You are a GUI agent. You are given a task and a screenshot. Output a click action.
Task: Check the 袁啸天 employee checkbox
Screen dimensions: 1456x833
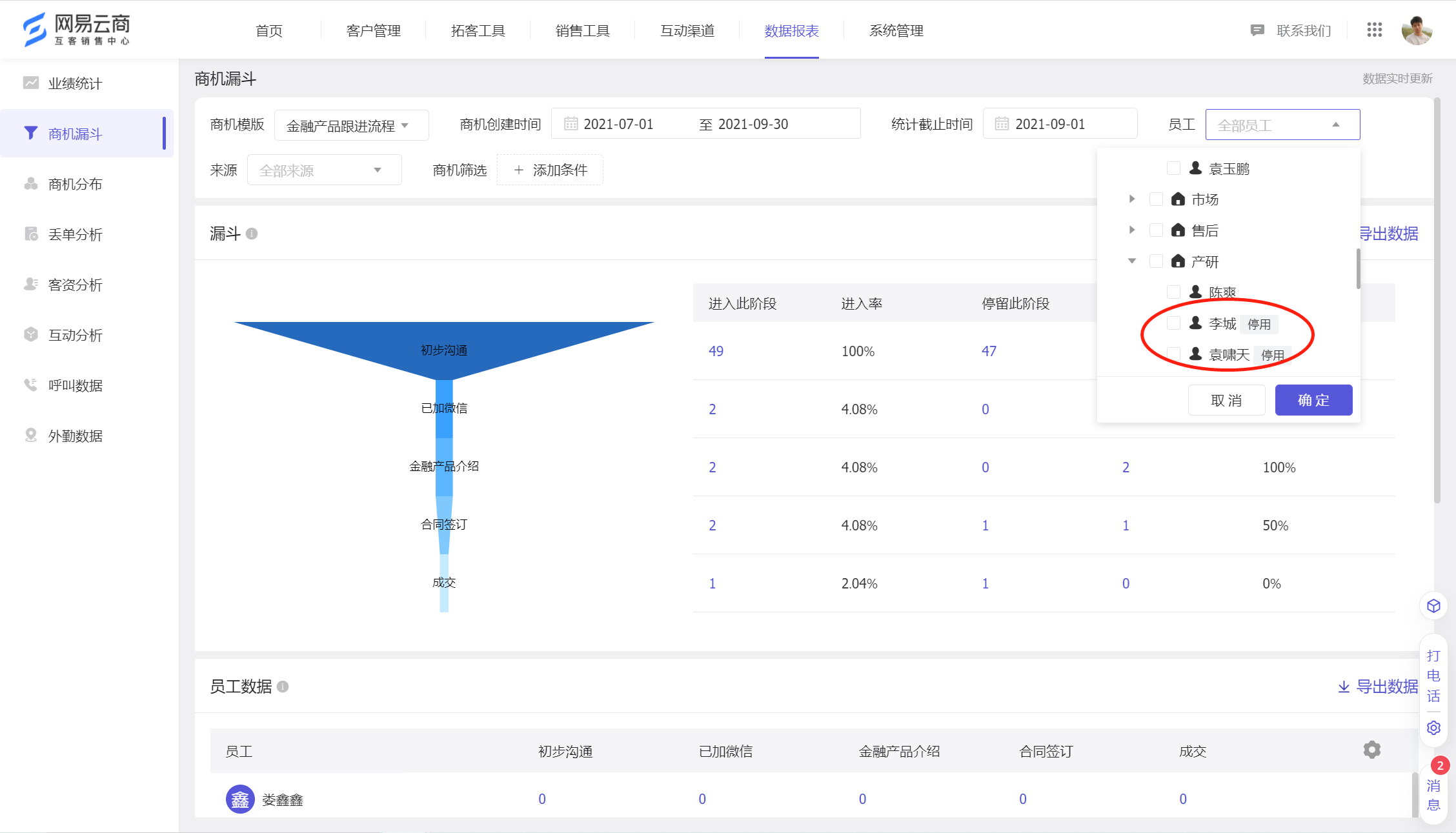pyautogui.click(x=1173, y=354)
